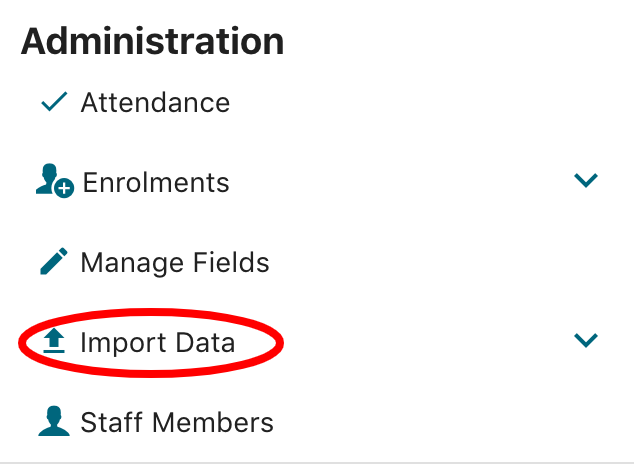The height and width of the screenshot is (466, 634).
Task: Click the Manage Fields pencil icon
Action: 54,262
